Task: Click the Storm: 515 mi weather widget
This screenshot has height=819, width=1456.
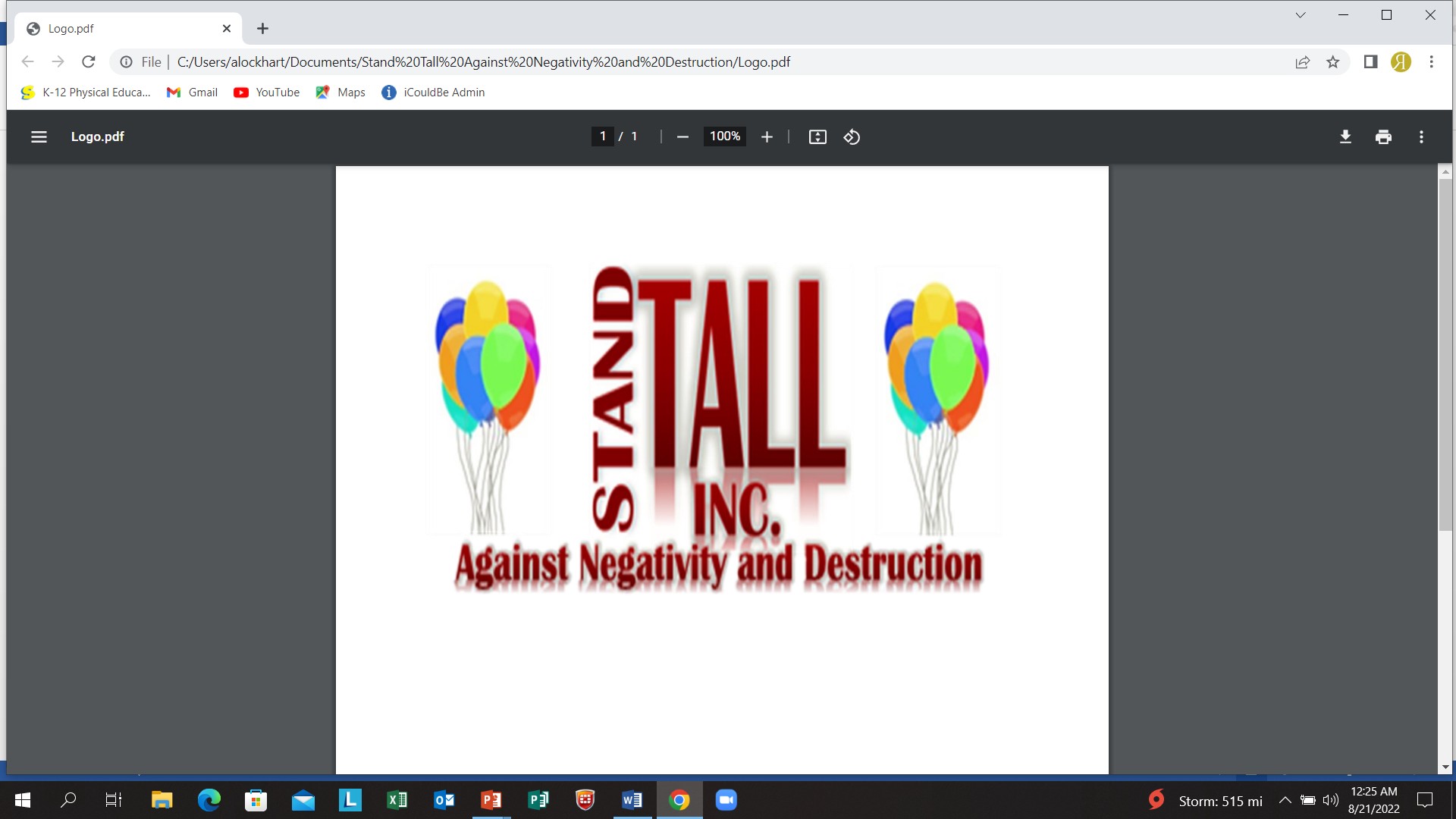Action: coord(1205,801)
